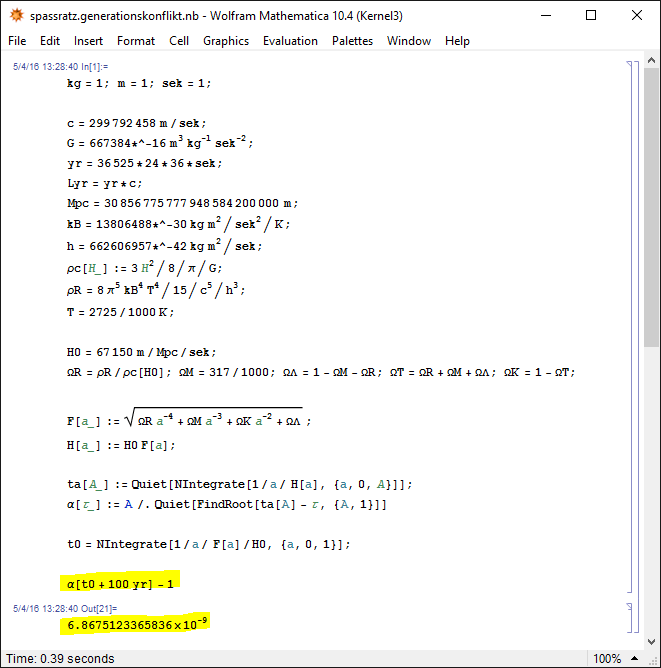Screen dimensions: 661x668
Task: Open the Edit menu
Action: pos(50,41)
